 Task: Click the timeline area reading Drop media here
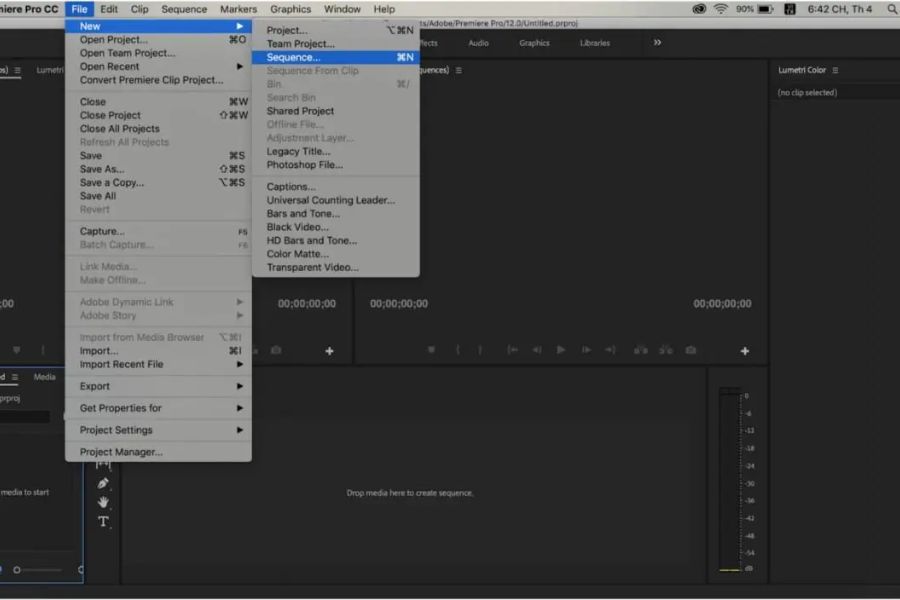pyautogui.click(x=410, y=493)
